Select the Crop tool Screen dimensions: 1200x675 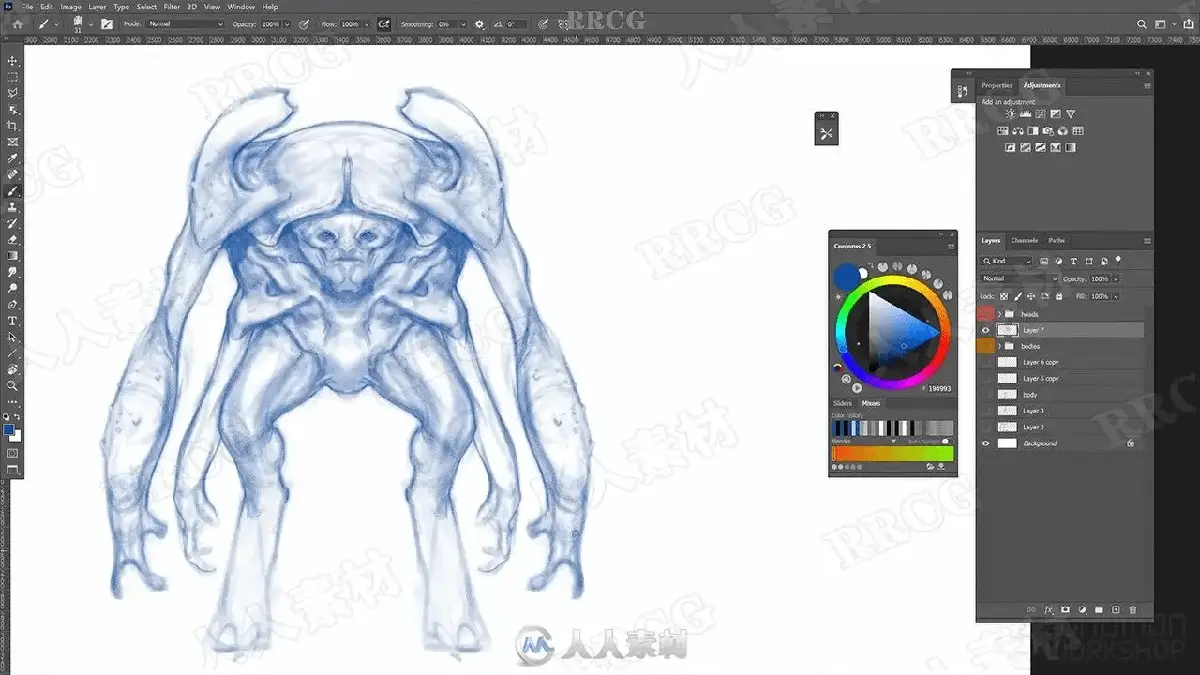[13, 126]
